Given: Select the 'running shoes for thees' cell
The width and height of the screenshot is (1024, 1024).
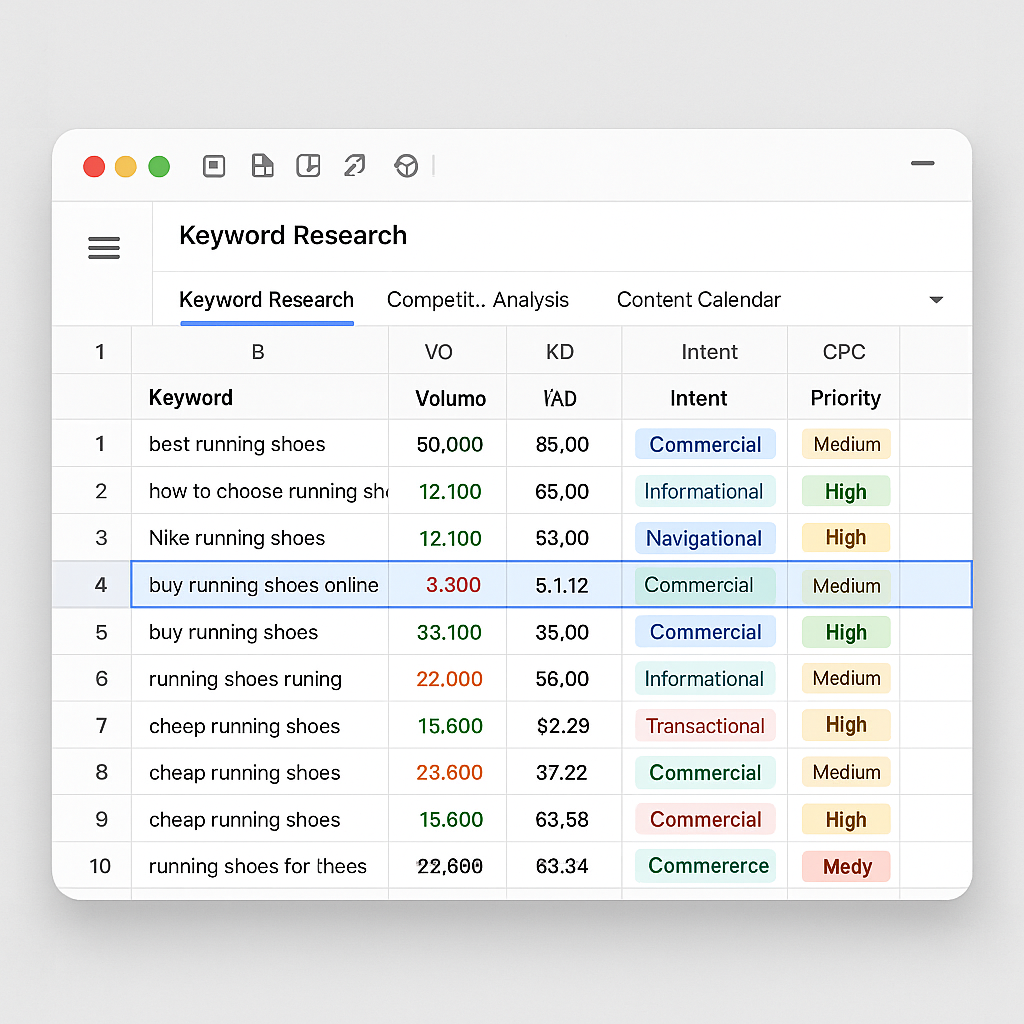Looking at the screenshot, I should (259, 866).
